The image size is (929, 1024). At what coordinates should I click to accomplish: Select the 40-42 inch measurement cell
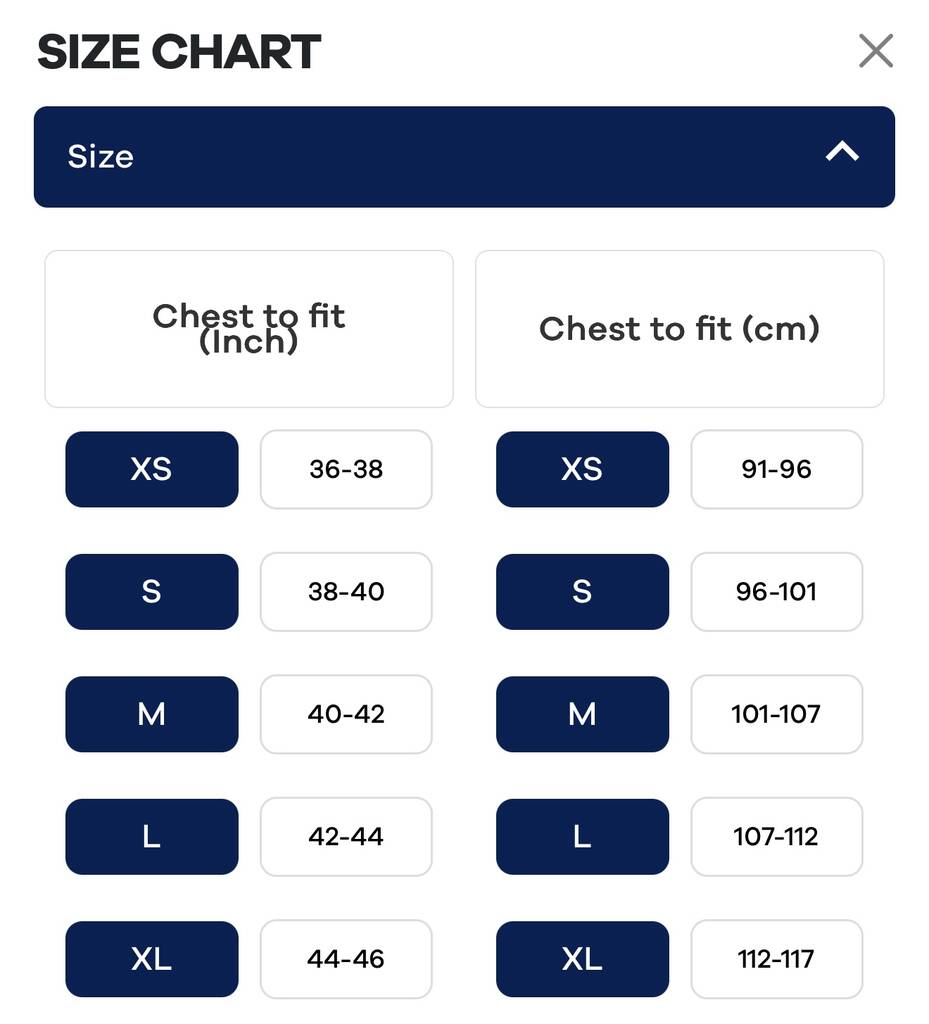(346, 714)
